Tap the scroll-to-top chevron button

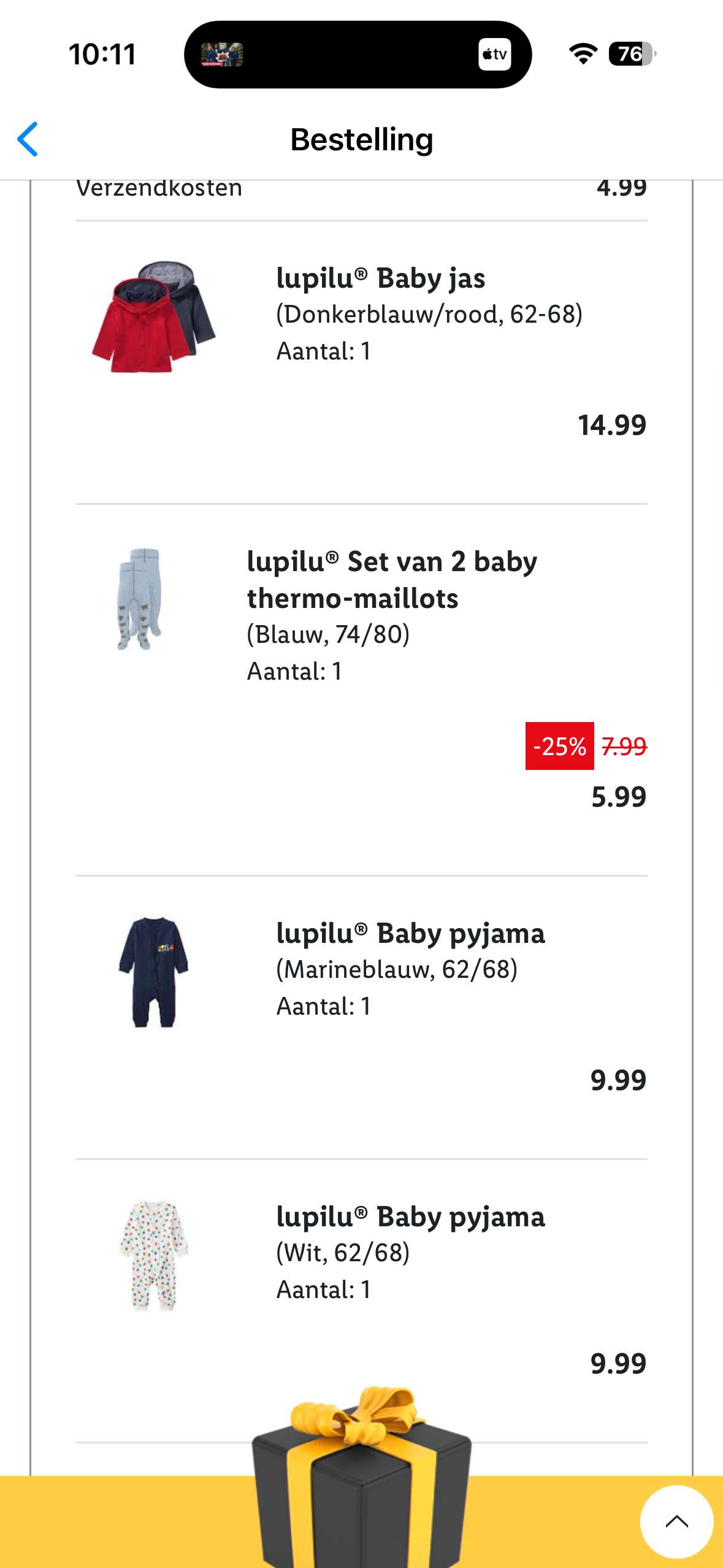coord(676,1521)
